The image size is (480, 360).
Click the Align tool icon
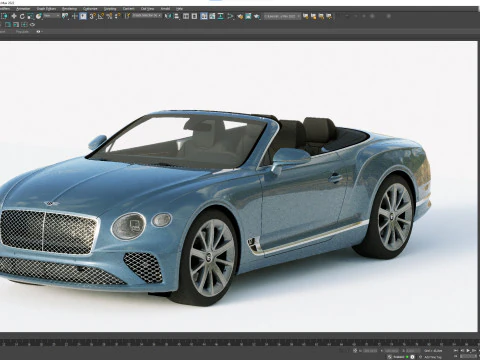[176, 16]
